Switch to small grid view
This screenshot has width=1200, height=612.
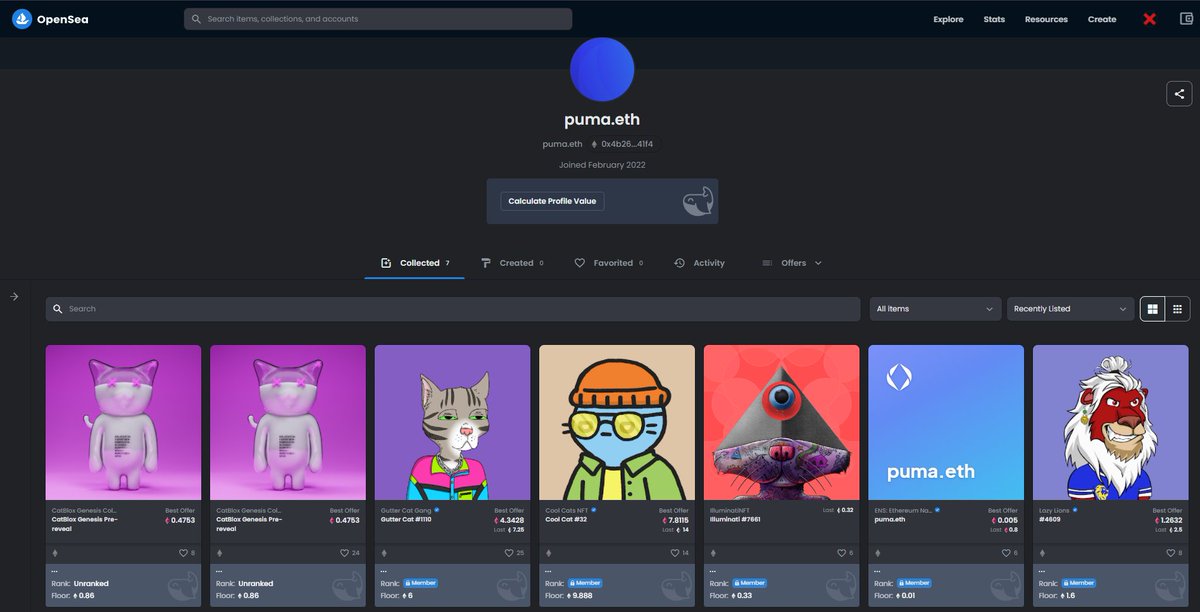click(x=1178, y=309)
